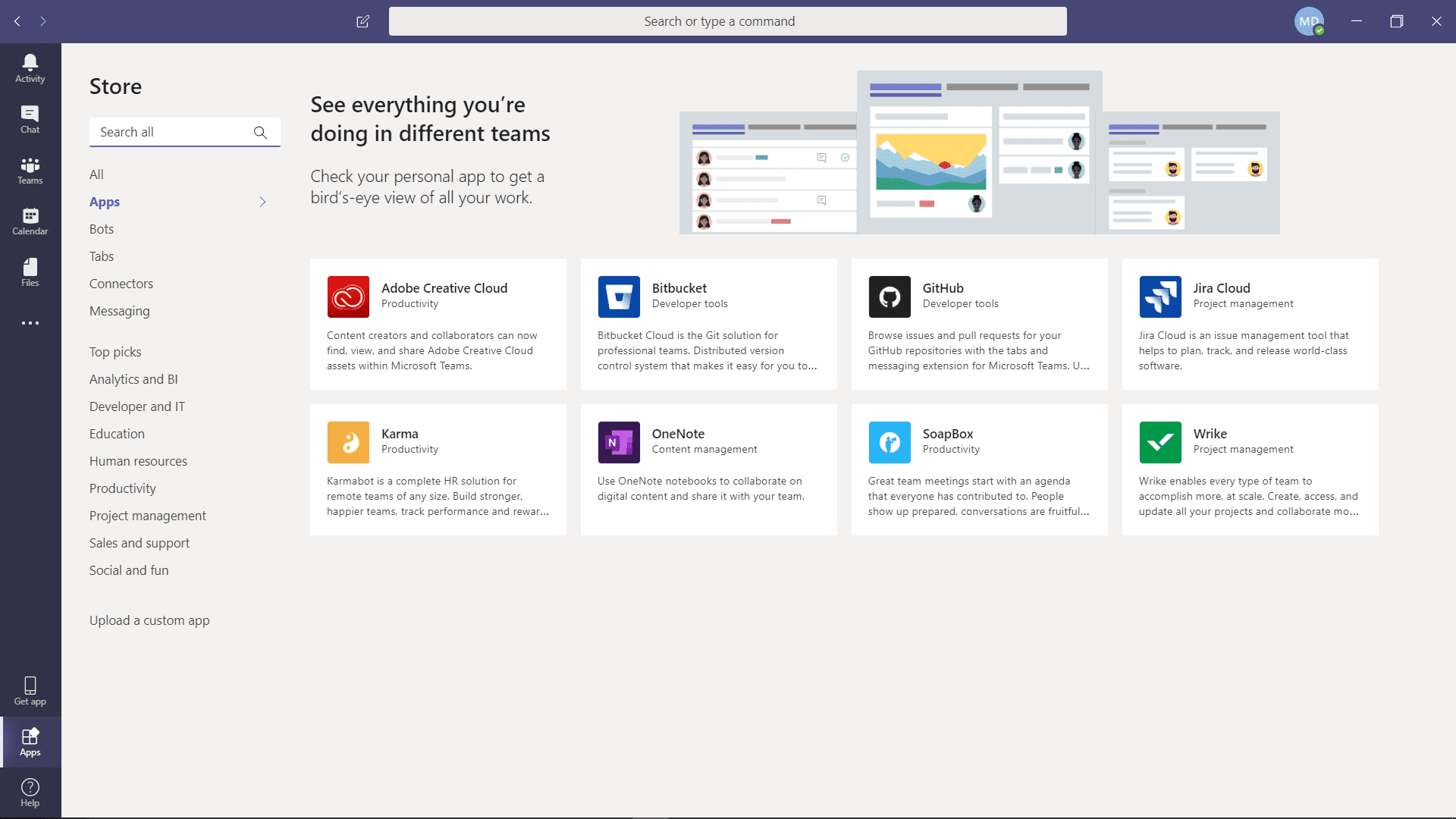Open the MD profile avatar
Viewport: 1456px width, 819px height.
[x=1309, y=21]
